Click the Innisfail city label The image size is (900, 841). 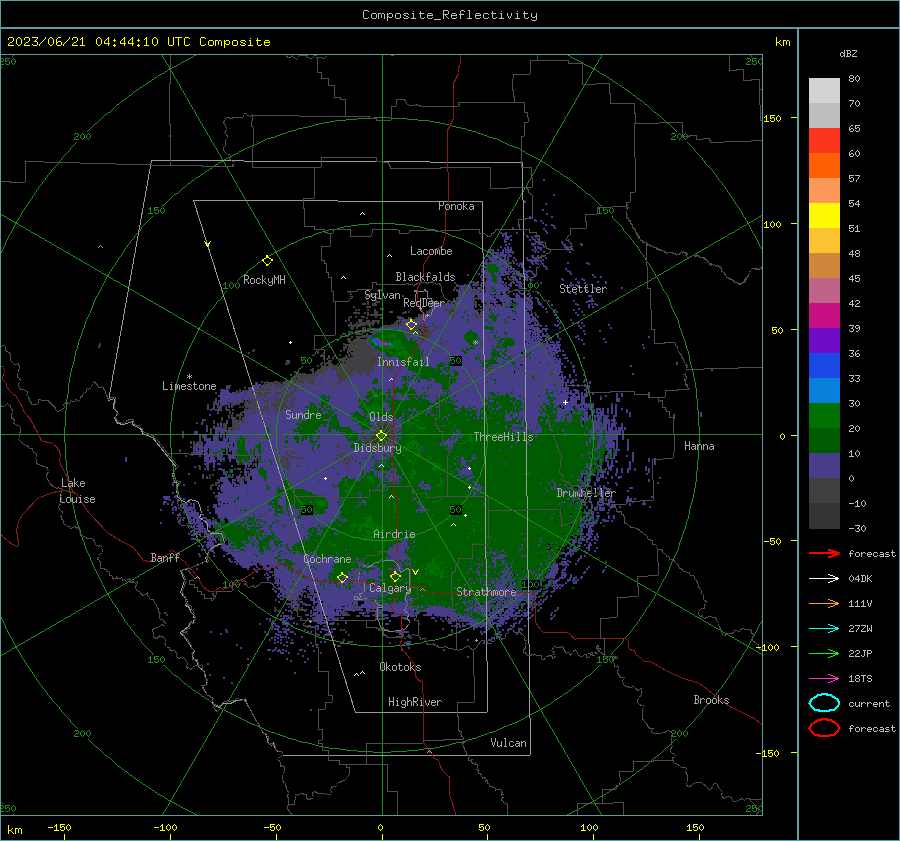[x=403, y=362]
